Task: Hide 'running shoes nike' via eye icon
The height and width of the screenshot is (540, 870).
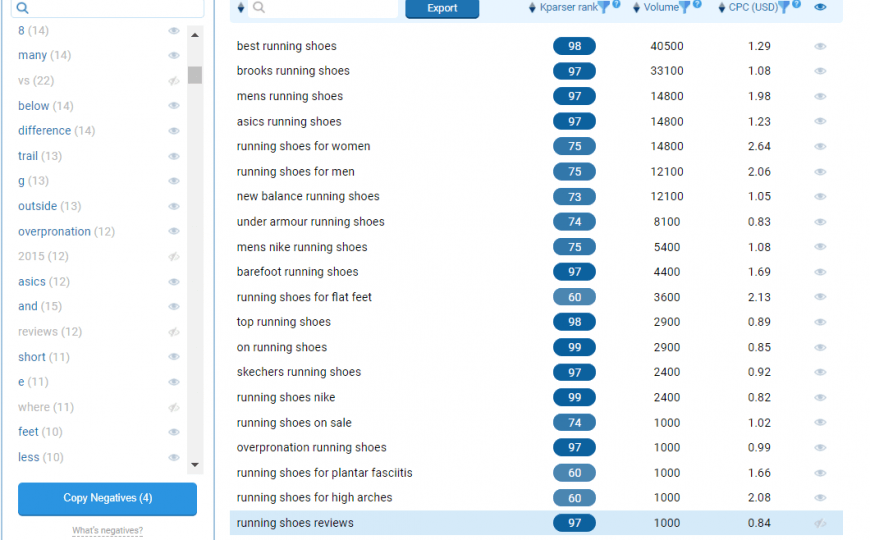Action: 820,397
